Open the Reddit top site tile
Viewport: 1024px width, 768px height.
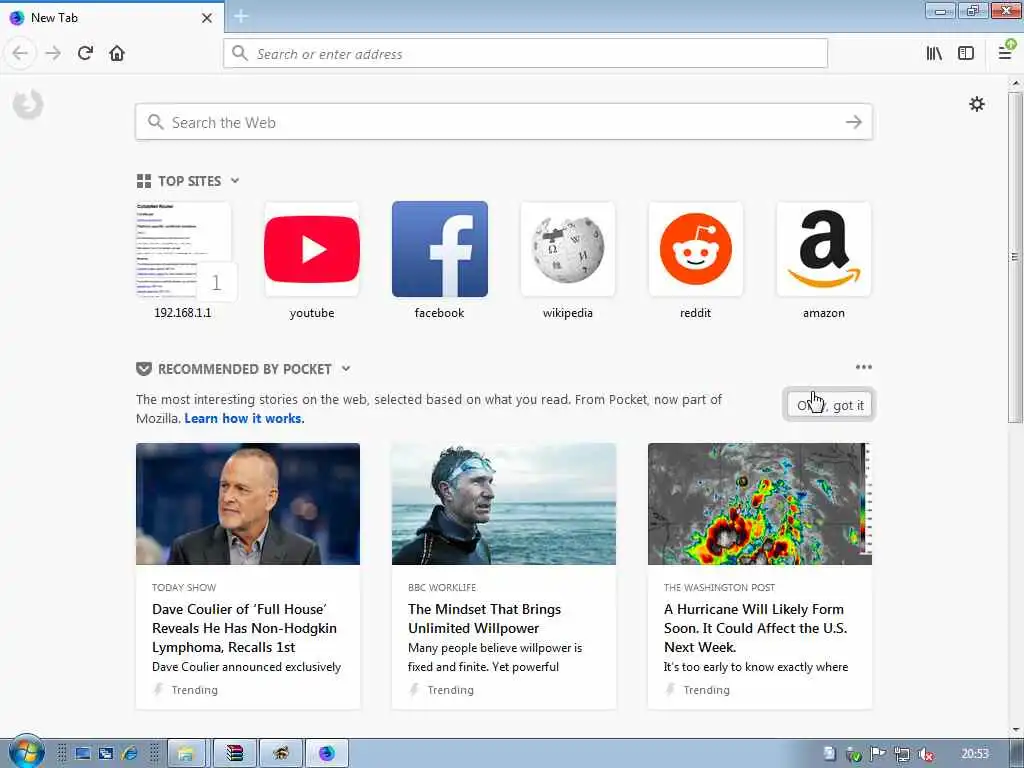pyautogui.click(x=696, y=249)
